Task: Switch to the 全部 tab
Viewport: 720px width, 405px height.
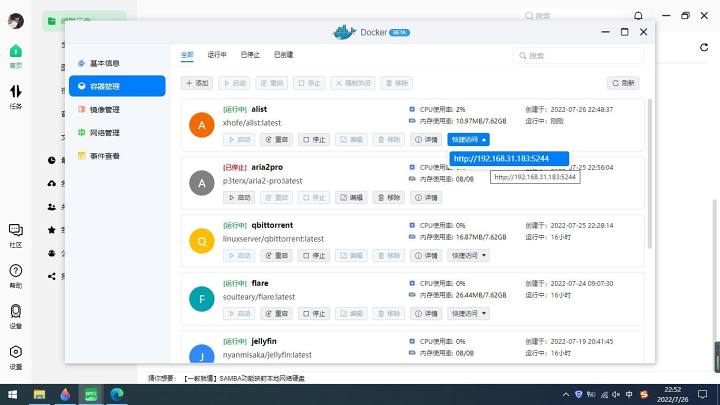Action: pos(187,55)
